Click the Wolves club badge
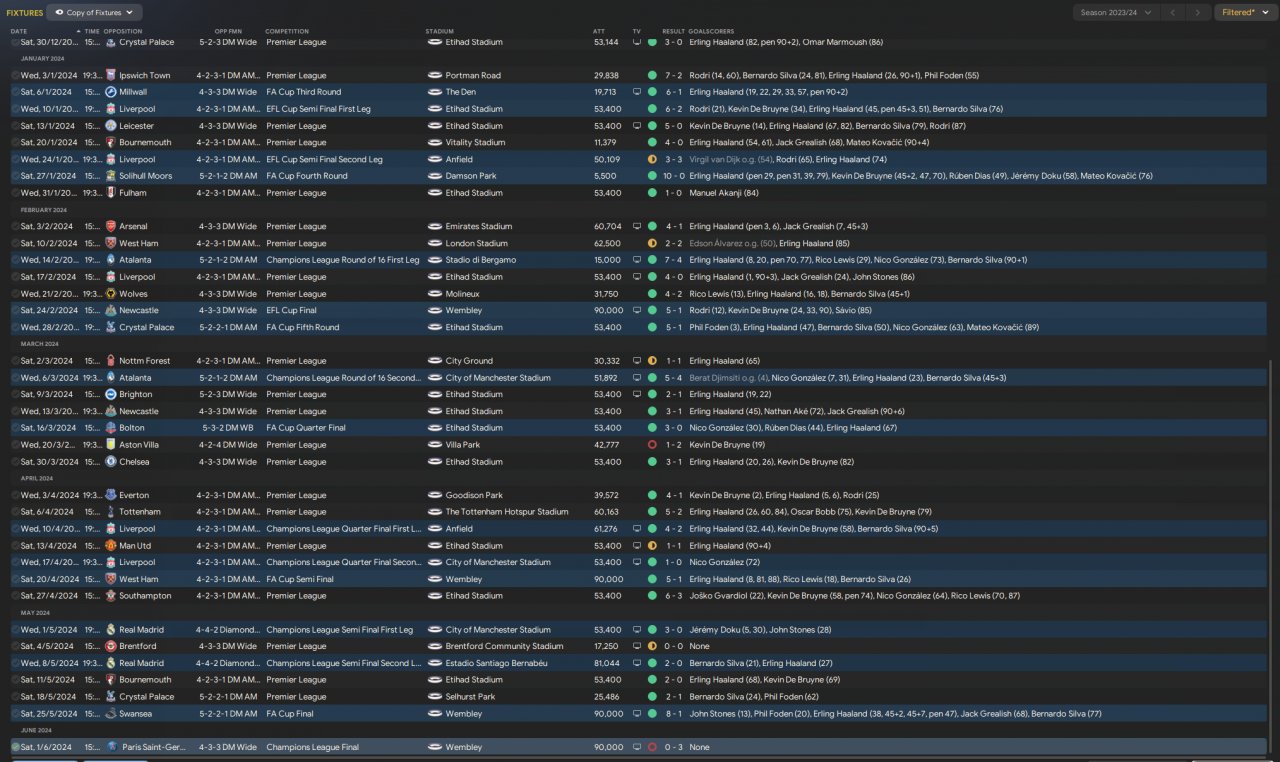1280x762 pixels. click(110, 294)
